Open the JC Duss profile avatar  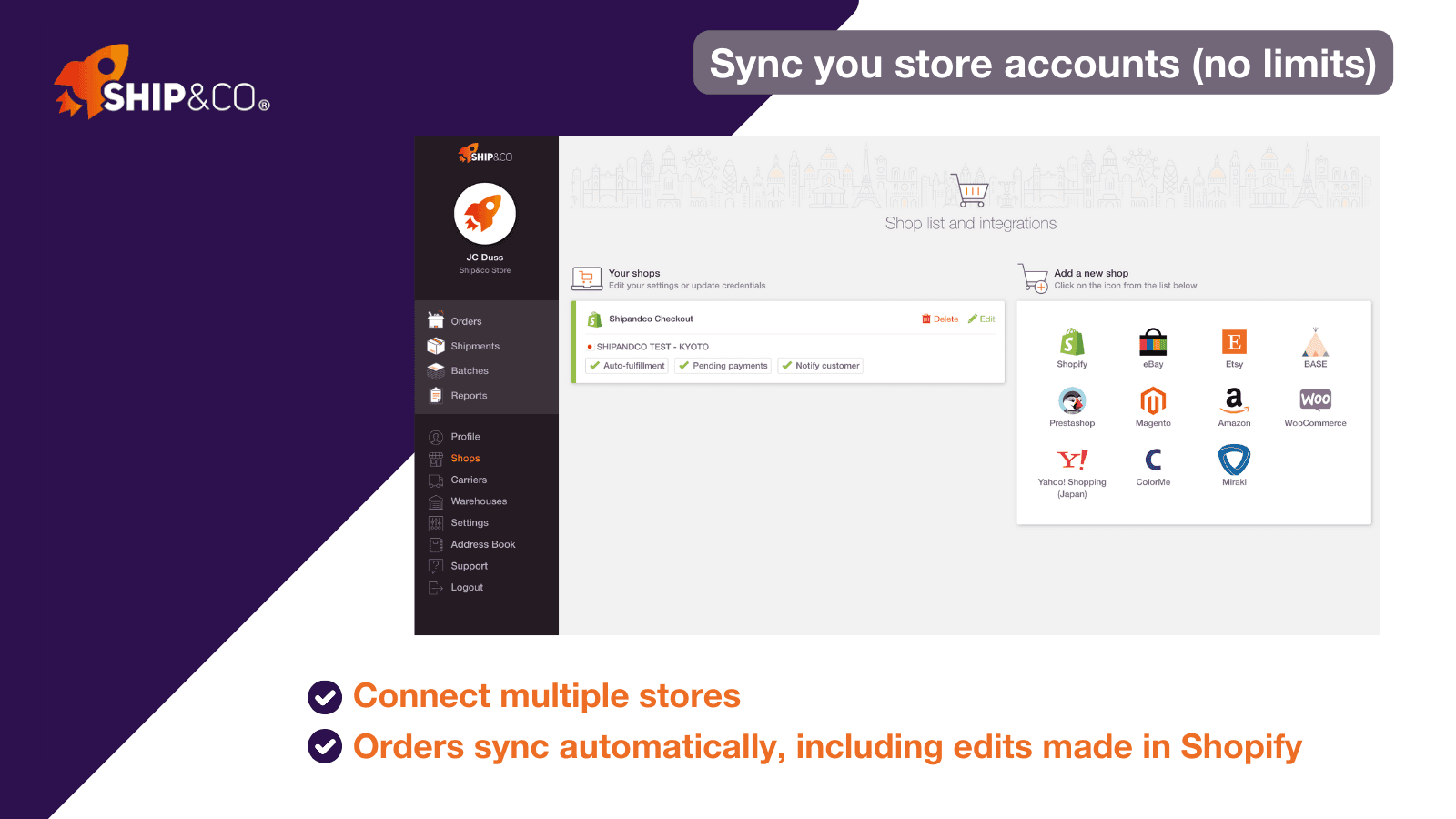[485, 215]
